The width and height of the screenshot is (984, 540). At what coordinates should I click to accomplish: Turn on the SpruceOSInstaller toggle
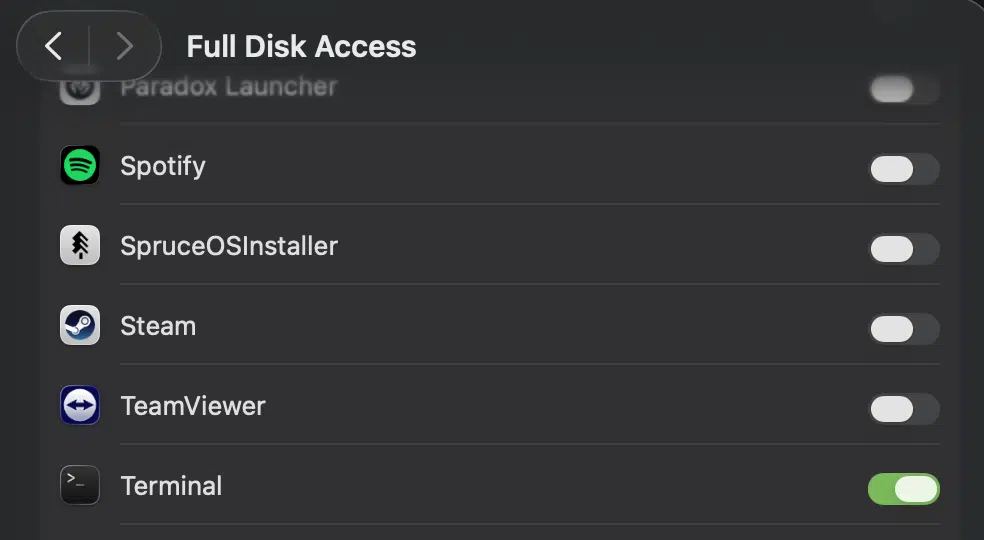[904, 249]
